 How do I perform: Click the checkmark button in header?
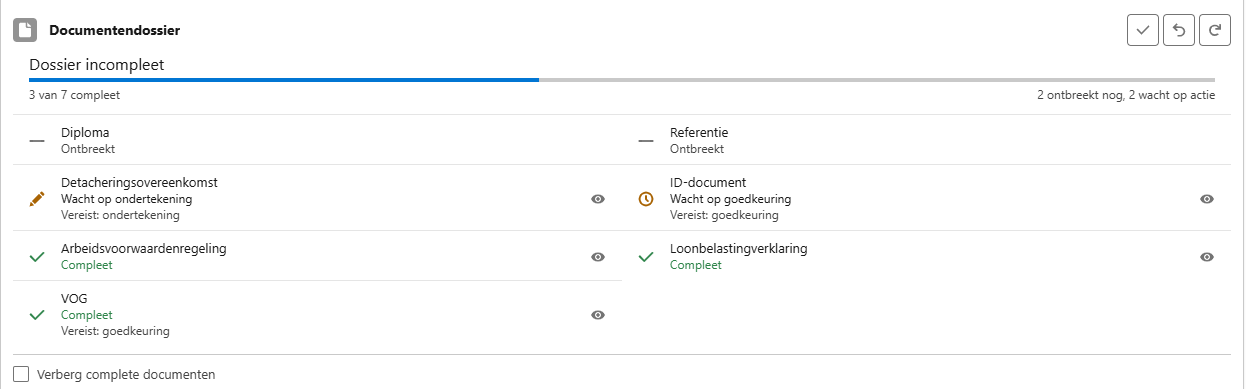(x=1142, y=30)
